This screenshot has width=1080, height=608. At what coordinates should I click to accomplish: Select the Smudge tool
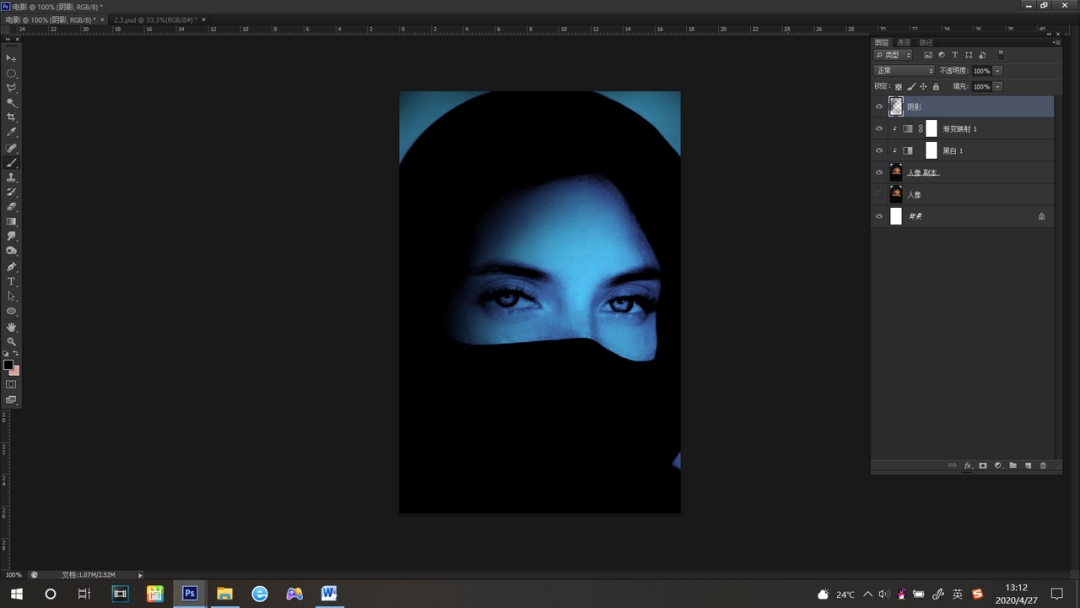pyautogui.click(x=11, y=236)
